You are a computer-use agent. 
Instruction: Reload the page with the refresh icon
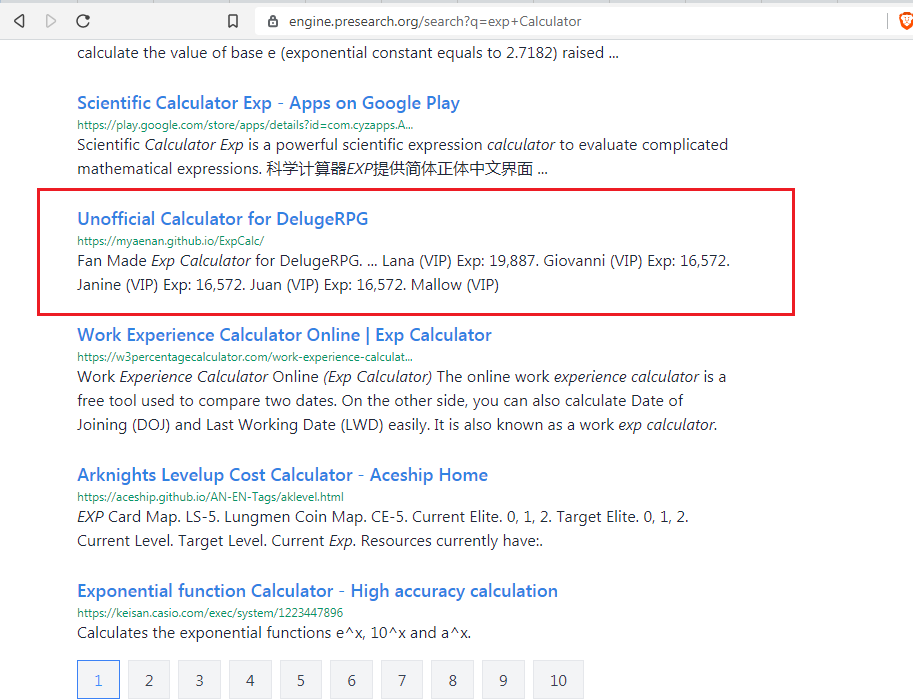[83, 22]
